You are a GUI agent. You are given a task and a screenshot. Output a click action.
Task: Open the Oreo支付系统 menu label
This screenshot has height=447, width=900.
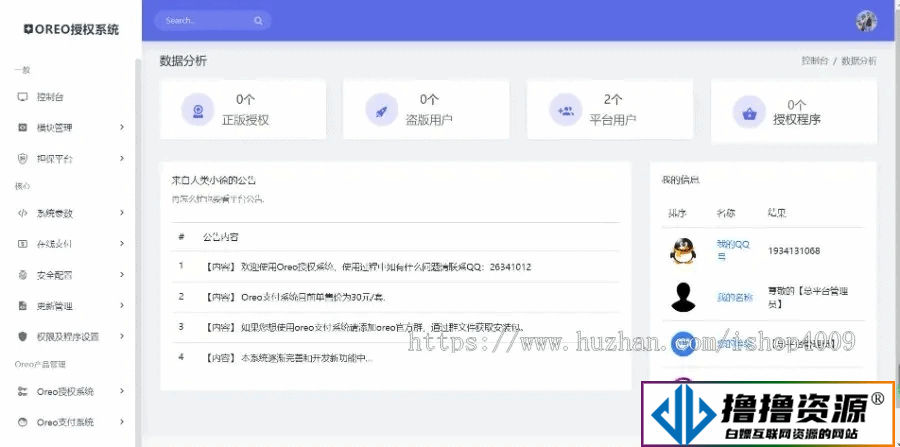pyautogui.click(x=65, y=422)
